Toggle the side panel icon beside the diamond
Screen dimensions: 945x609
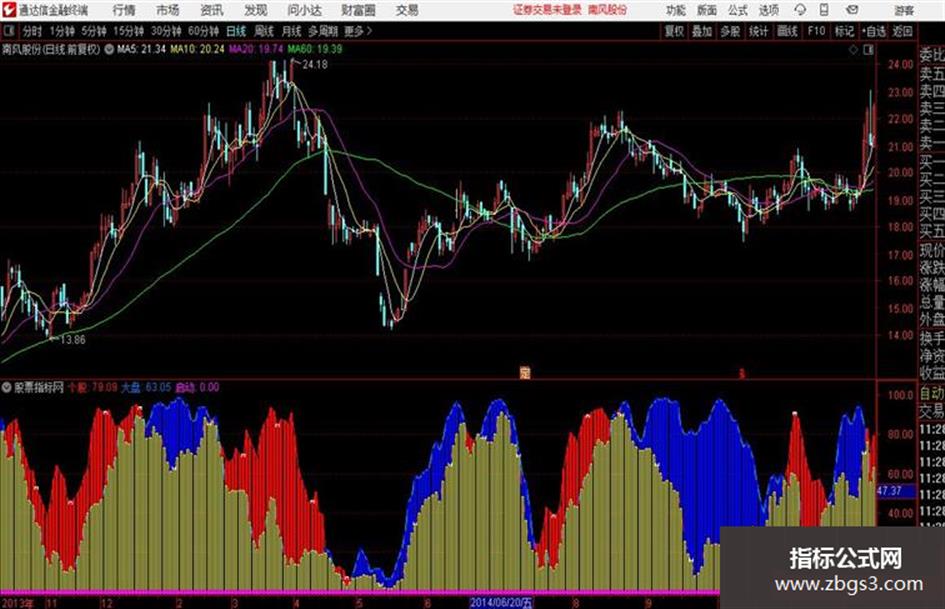coord(868,50)
